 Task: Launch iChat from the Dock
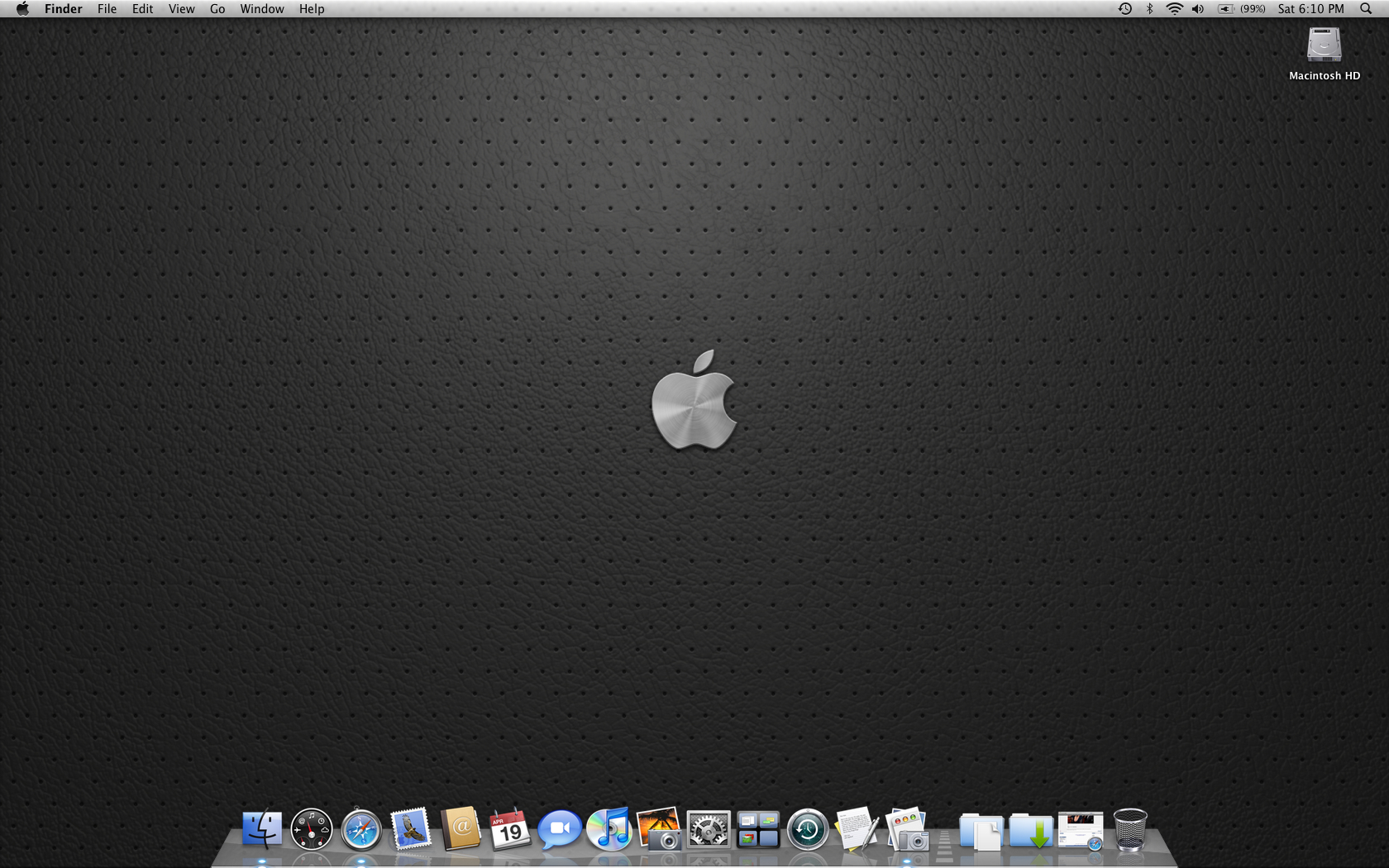tap(560, 829)
